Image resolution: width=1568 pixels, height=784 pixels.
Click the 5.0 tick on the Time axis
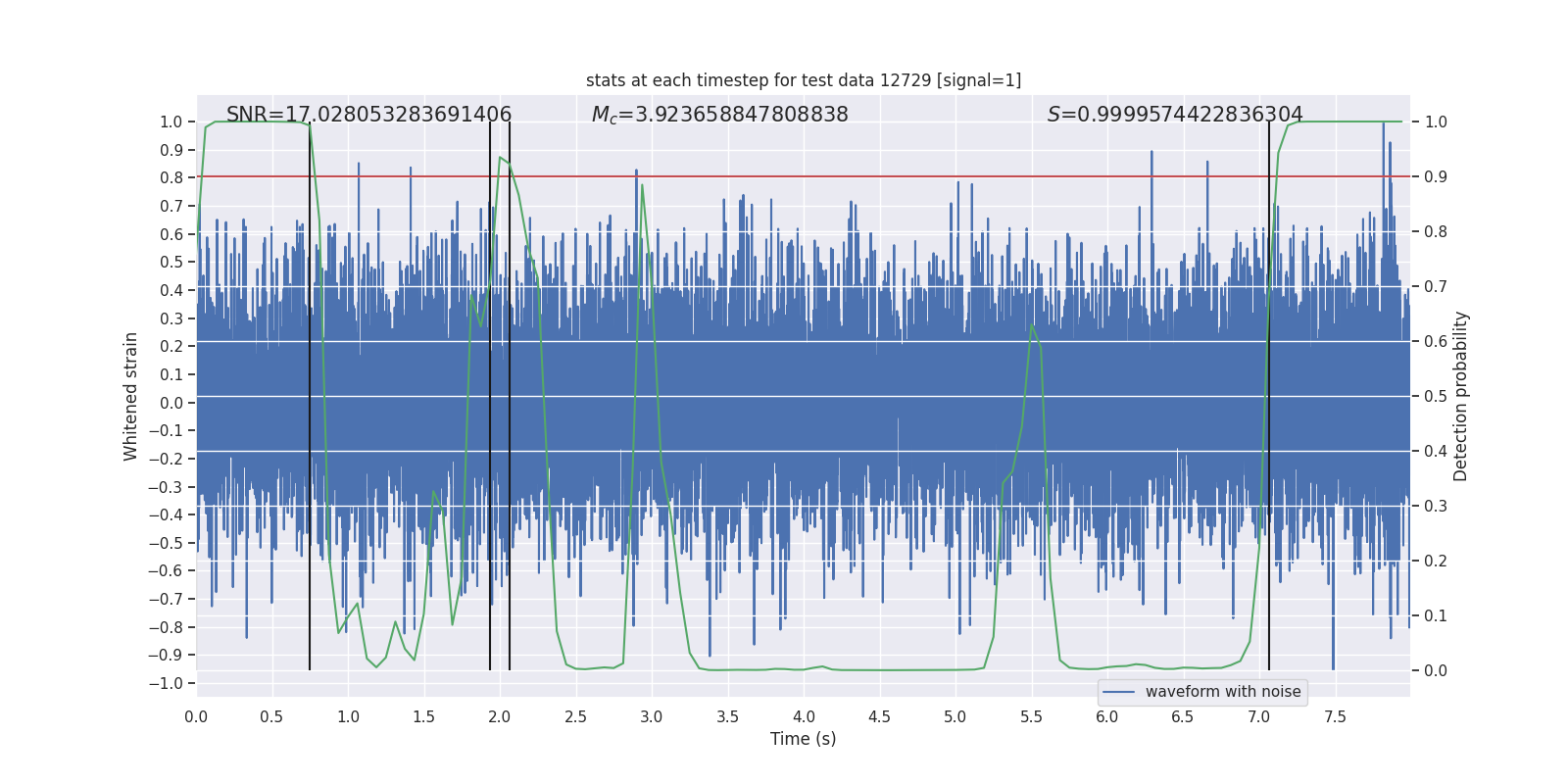coord(955,716)
